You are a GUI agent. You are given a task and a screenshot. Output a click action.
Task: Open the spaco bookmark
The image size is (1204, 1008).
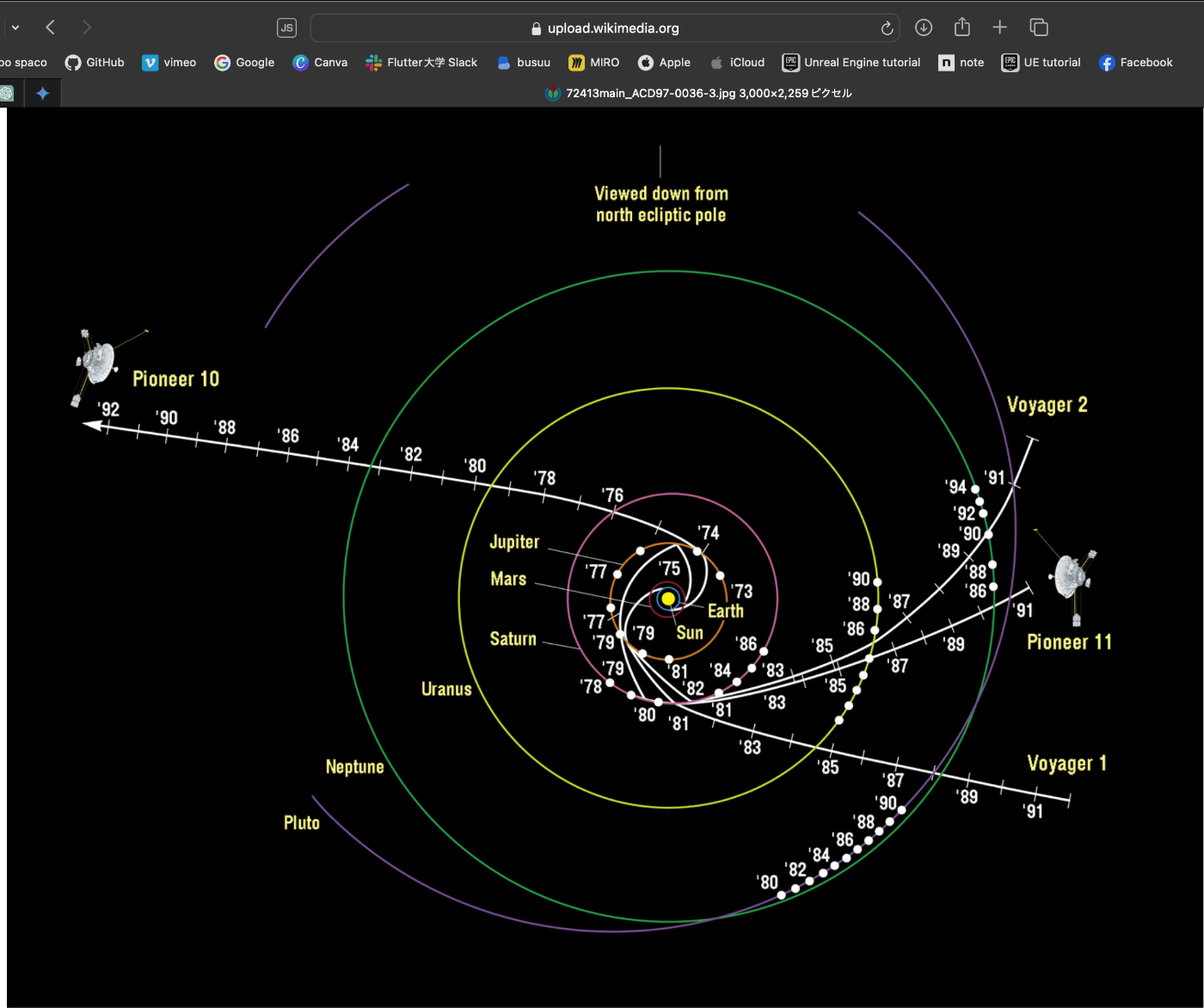pyautogui.click(x=24, y=62)
